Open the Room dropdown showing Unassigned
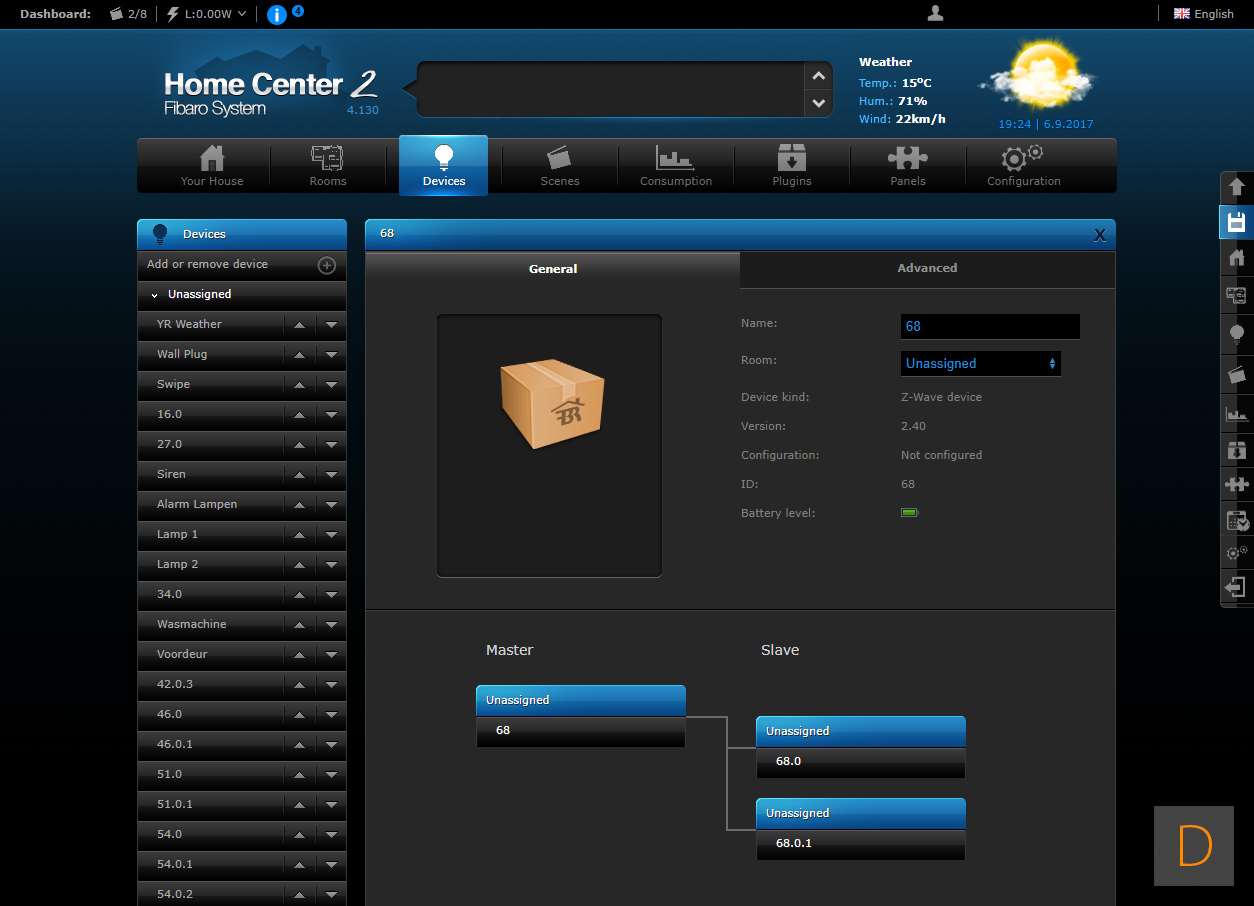The image size is (1254, 906). [980, 364]
